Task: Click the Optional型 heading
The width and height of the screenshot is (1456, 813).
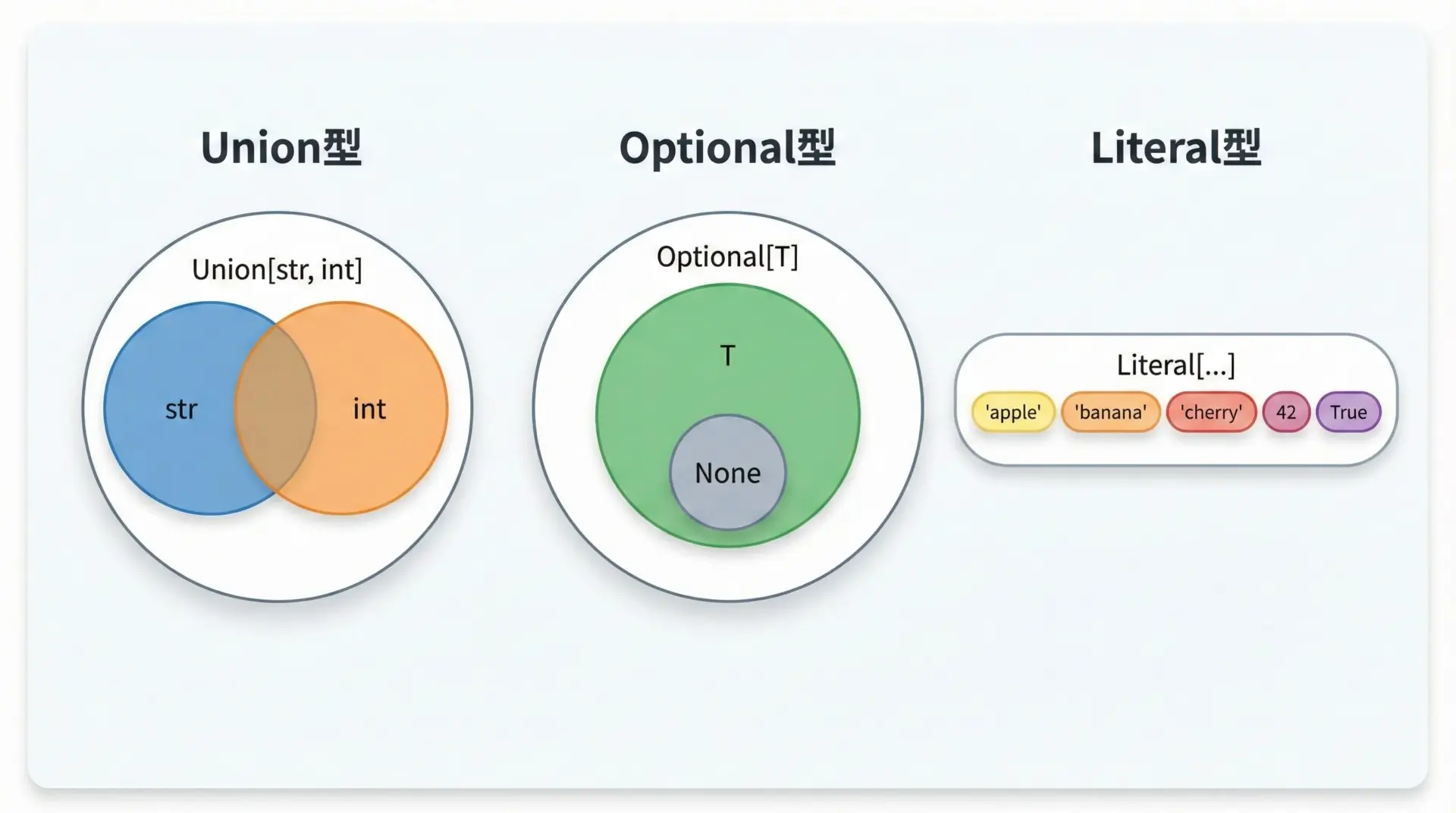Action: (x=726, y=148)
